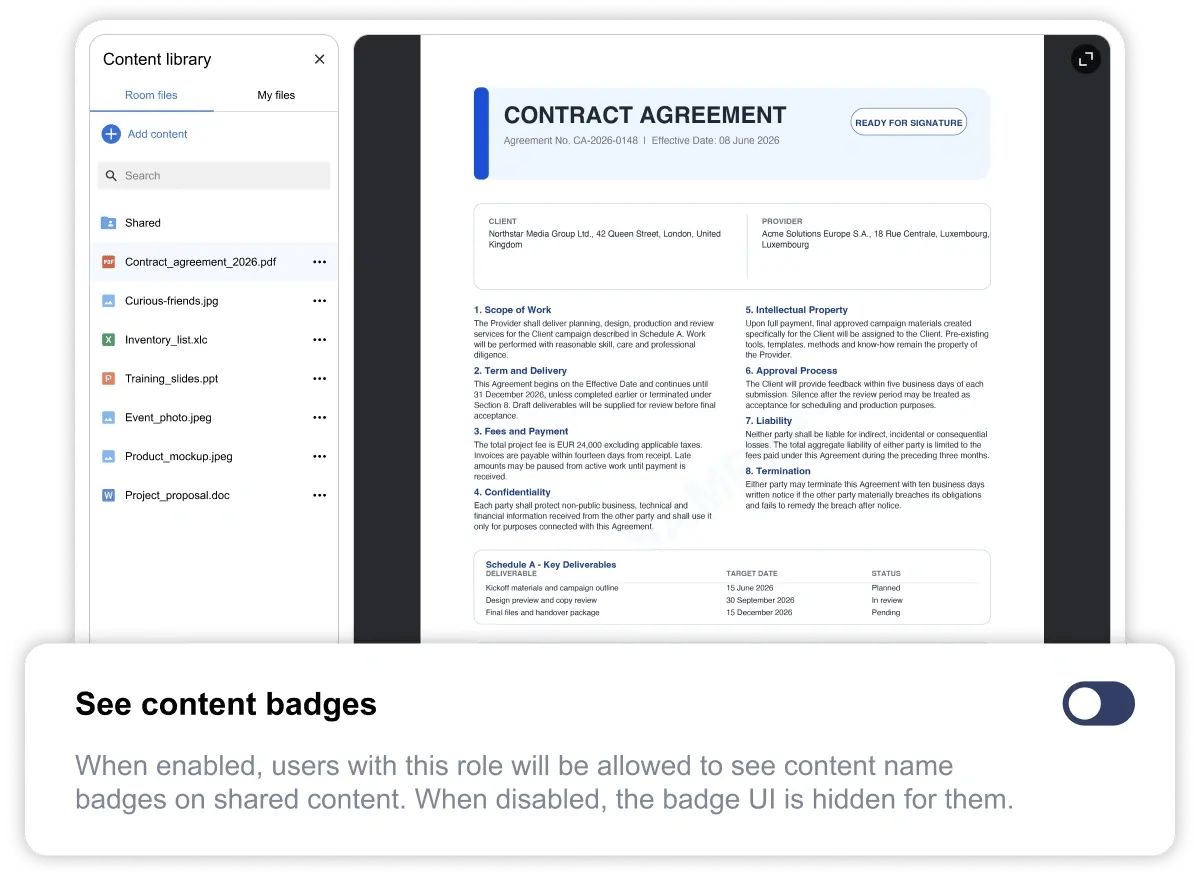Expand the document viewer to fullscreen

pyautogui.click(x=1086, y=59)
